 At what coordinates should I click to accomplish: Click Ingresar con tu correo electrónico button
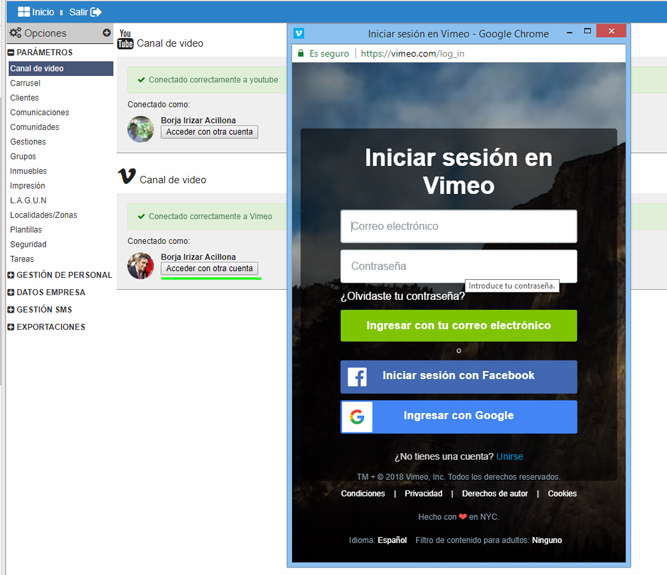pyautogui.click(x=459, y=326)
